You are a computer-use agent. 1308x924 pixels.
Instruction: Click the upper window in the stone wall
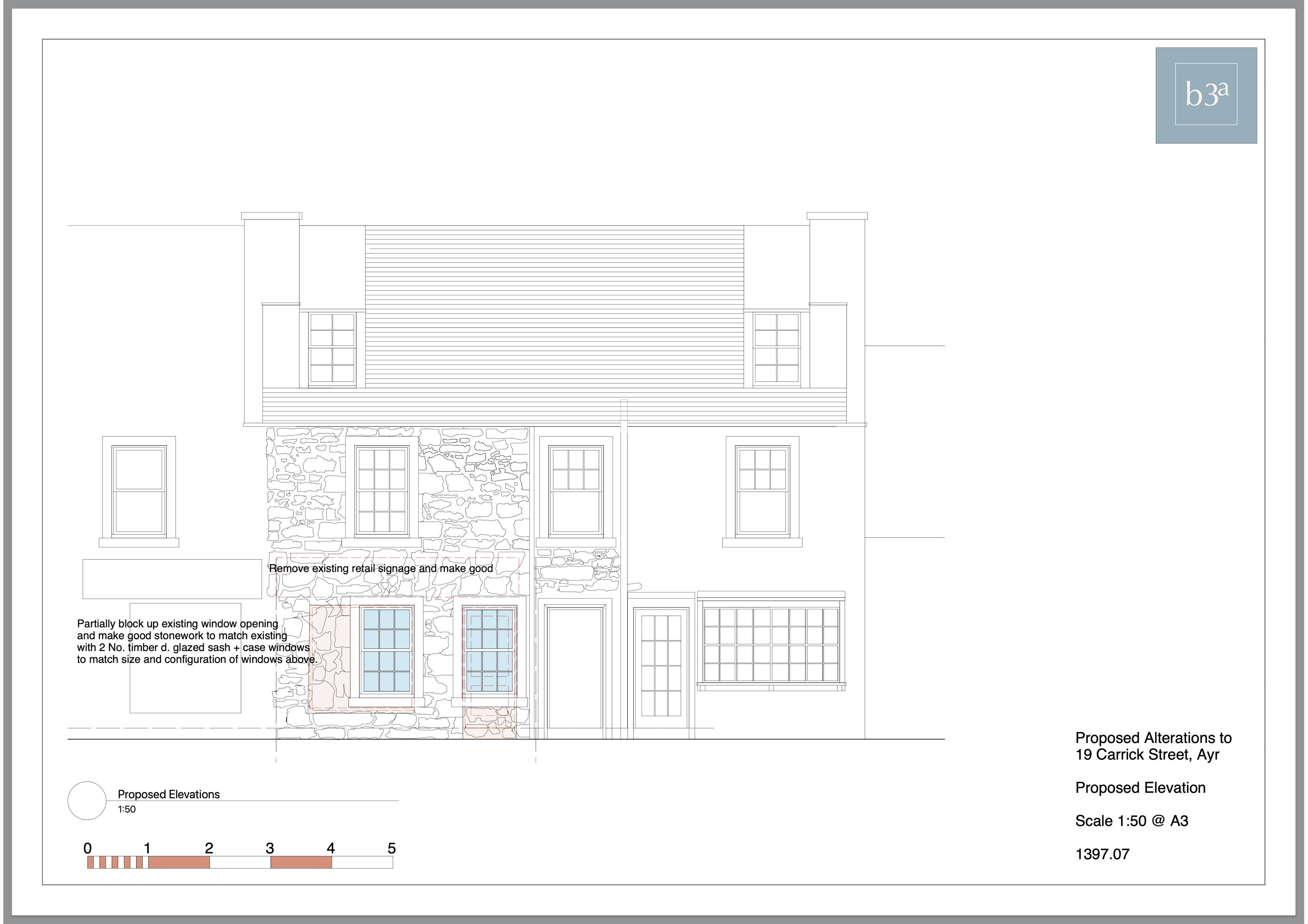pos(382,492)
